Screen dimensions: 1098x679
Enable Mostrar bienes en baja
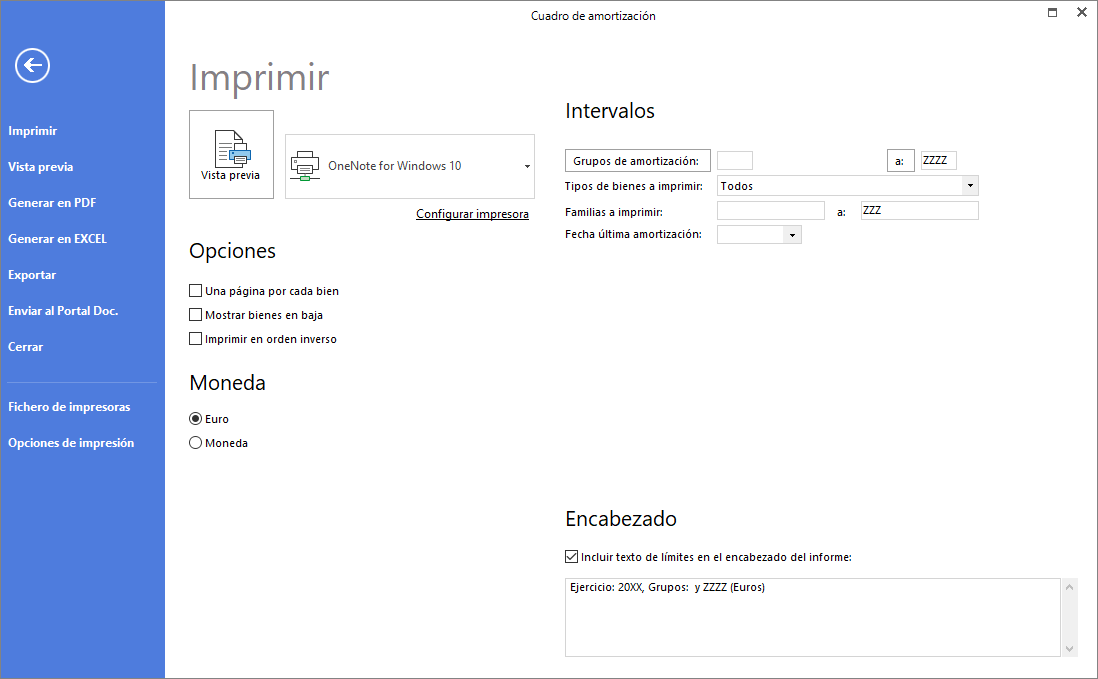[195, 314]
